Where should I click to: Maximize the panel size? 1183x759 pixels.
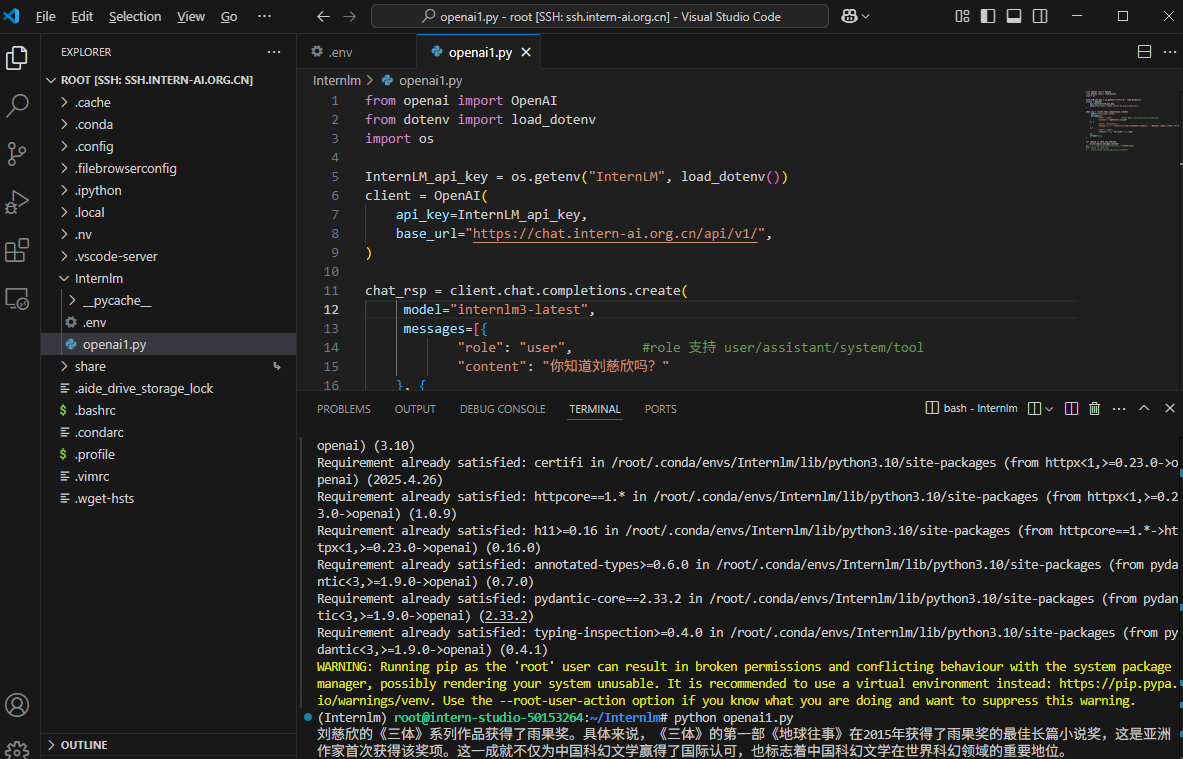click(1144, 408)
